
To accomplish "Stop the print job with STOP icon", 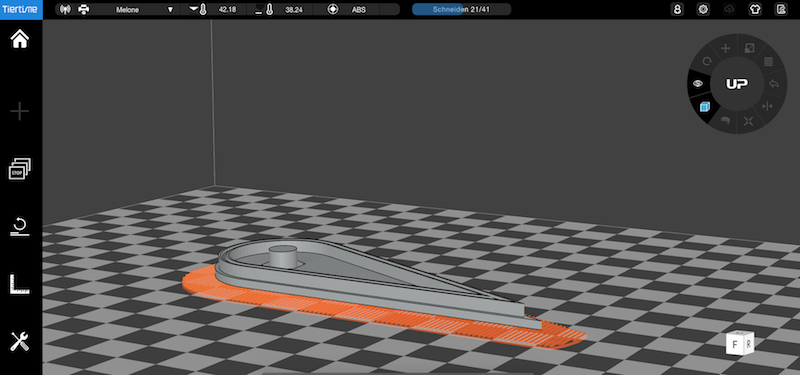I will [20, 169].
